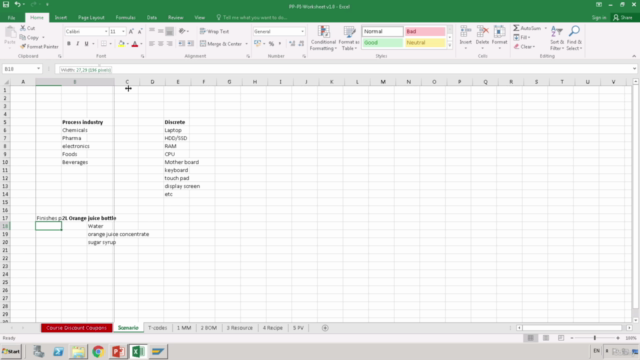Cut the selection with the scissors icon
The image size is (640, 360).
(28, 28)
